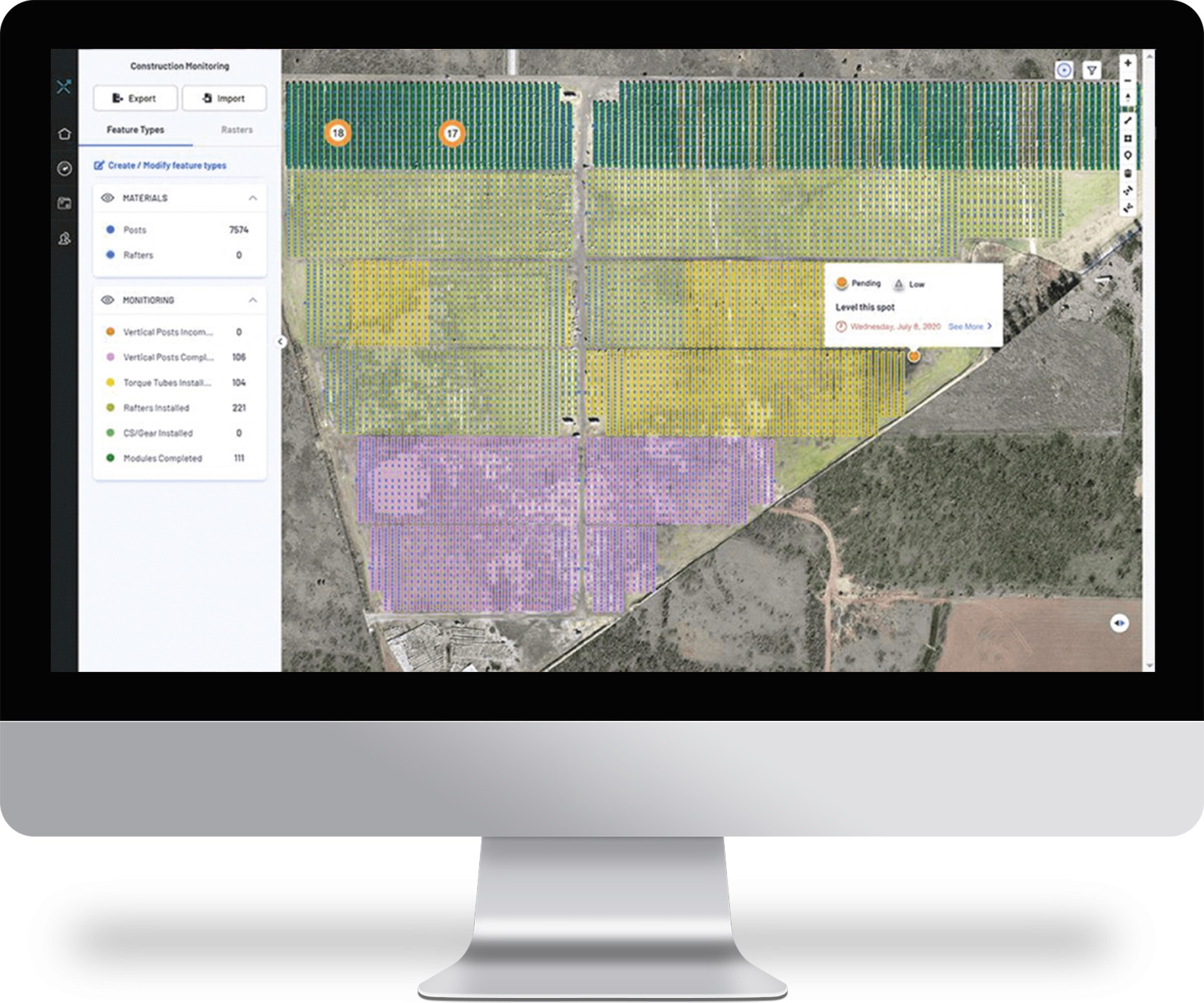Toggle visibility eye for Materials group
The height and width of the screenshot is (1003, 1204).
[107, 198]
